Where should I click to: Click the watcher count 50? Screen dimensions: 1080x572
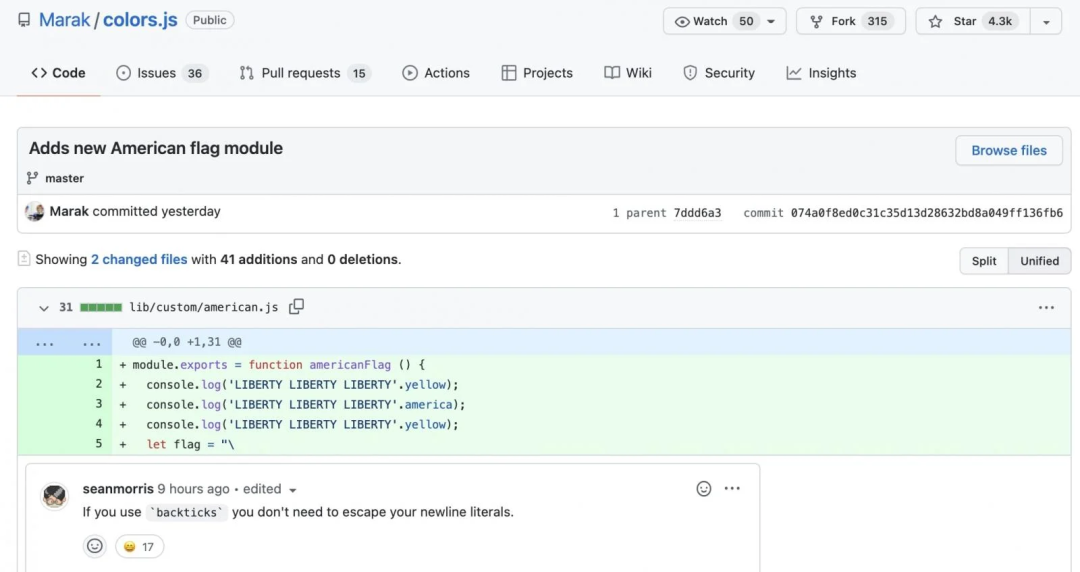746,21
